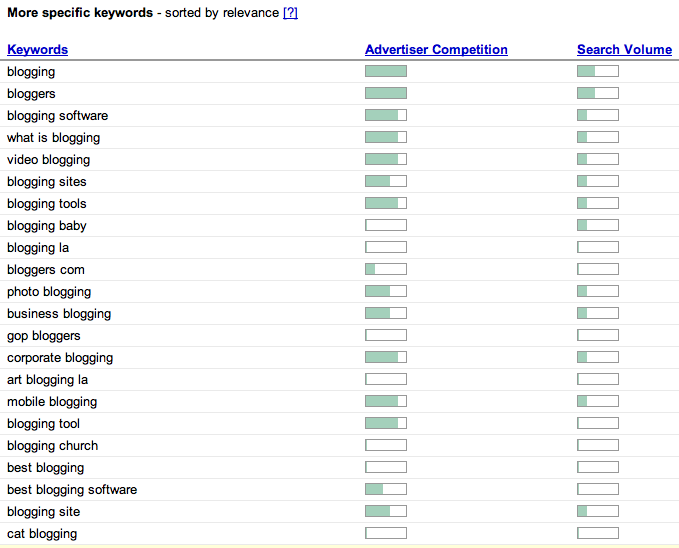Viewport: 679px width, 548px height.
Task: Click keyword 'blogging tool'
Action: click(43, 424)
